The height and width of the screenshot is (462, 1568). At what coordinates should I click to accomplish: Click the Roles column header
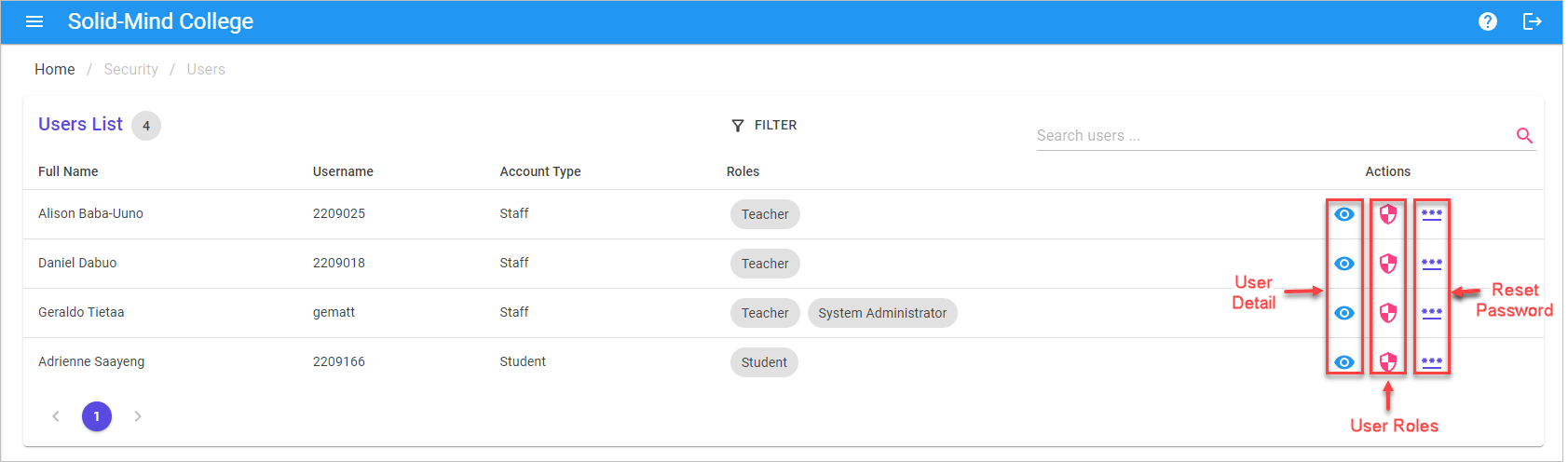[743, 171]
